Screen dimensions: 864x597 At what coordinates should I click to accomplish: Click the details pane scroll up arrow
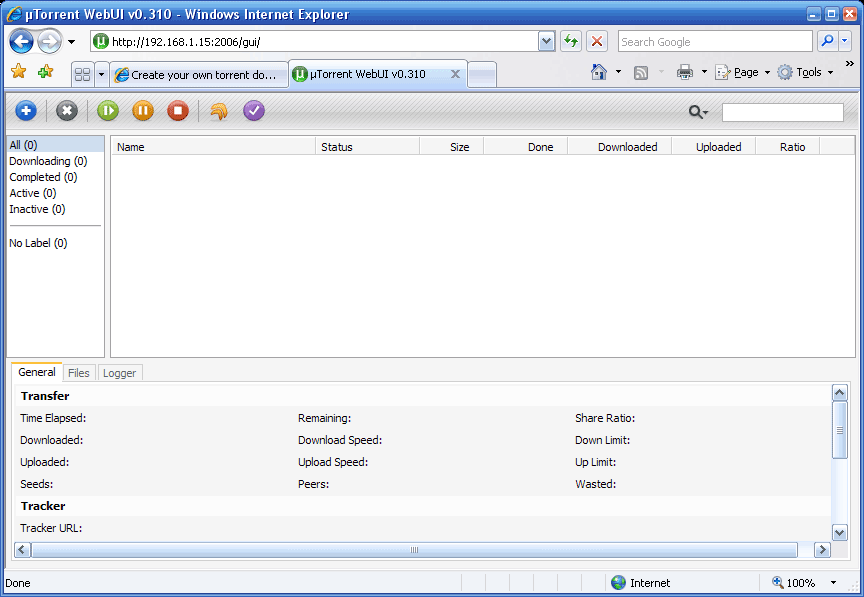point(840,392)
